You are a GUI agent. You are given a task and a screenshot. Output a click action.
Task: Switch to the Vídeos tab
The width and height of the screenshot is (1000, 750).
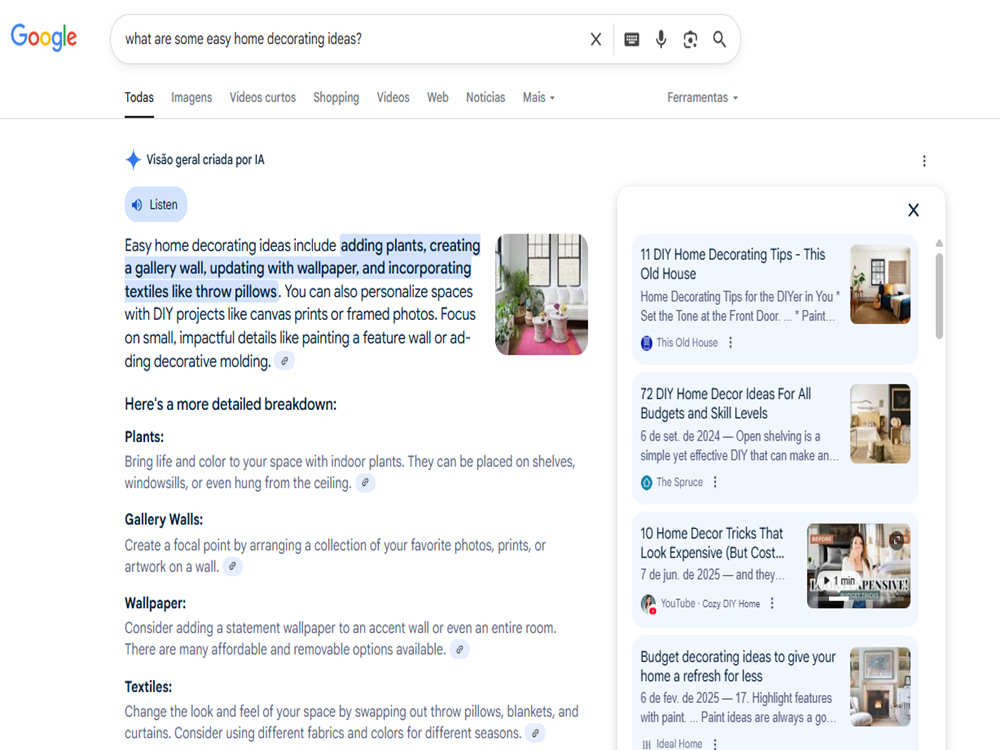(x=393, y=98)
